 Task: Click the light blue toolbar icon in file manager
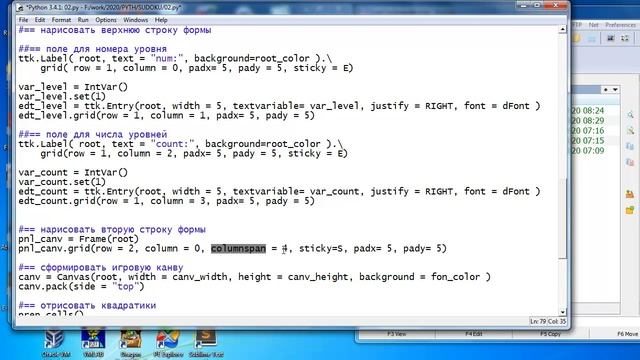pyautogui.click(x=592, y=38)
